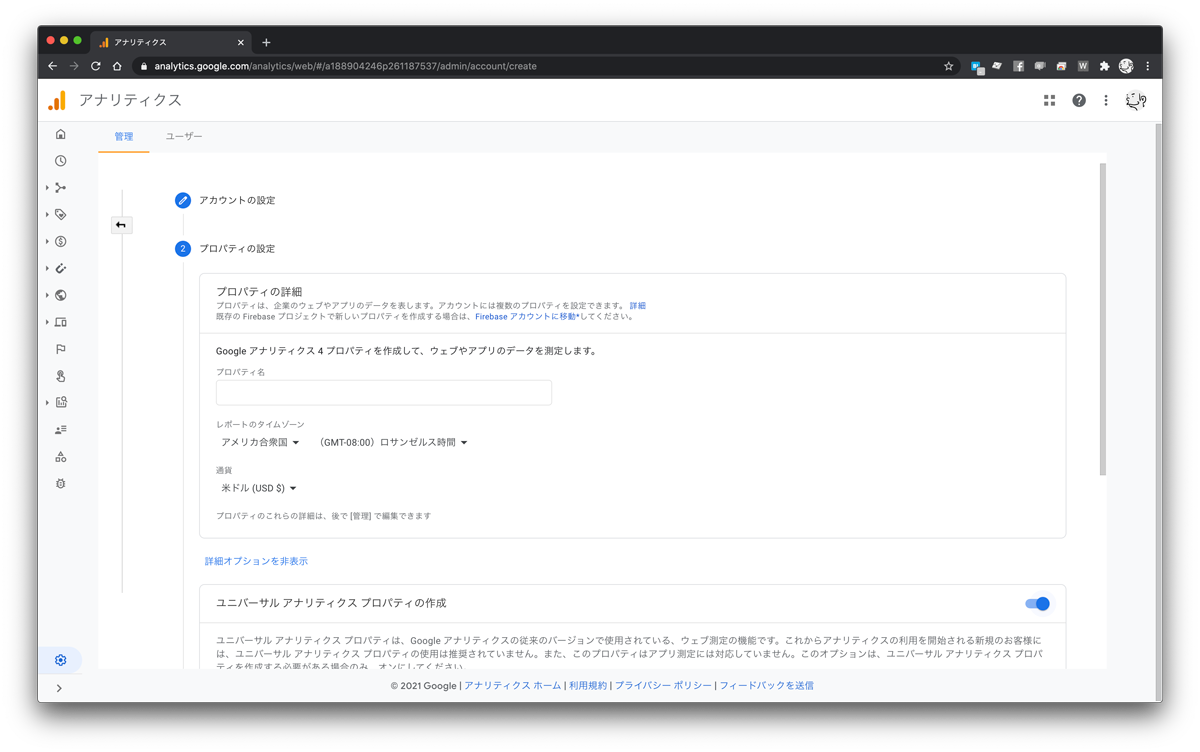
Task: Open the Home icon in the left sidebar
Action: pos(60,133)
